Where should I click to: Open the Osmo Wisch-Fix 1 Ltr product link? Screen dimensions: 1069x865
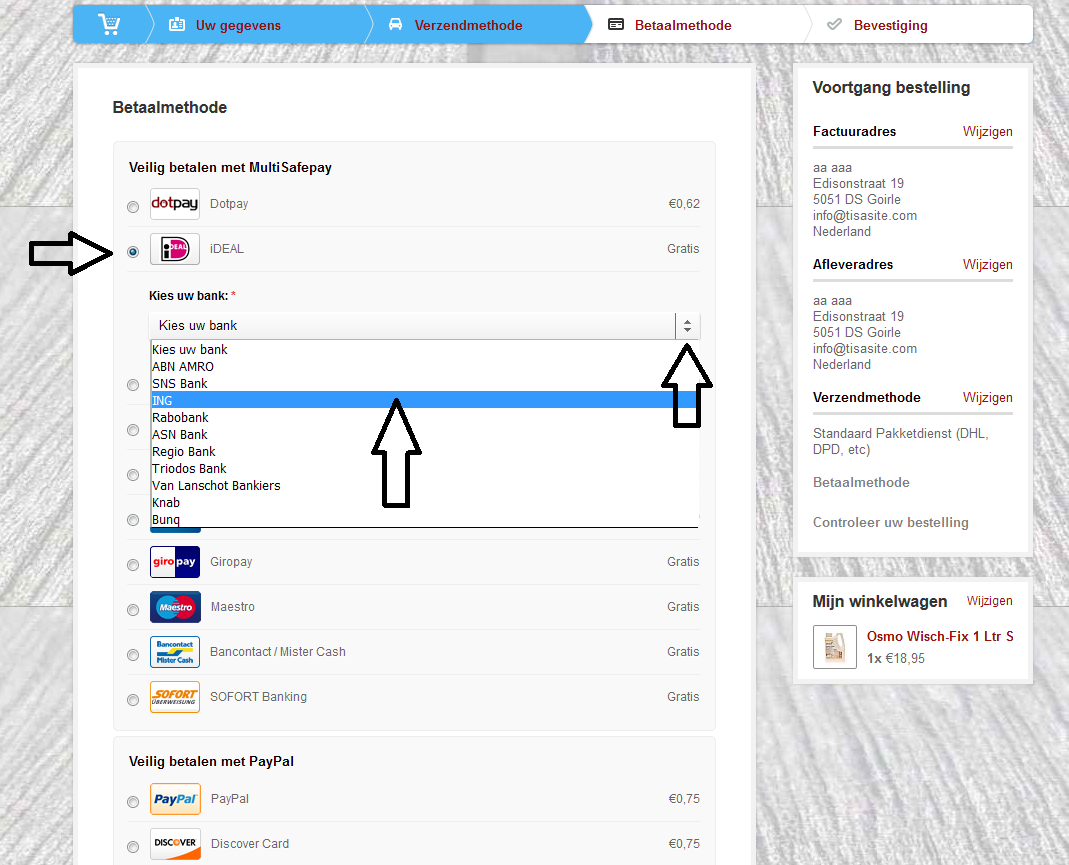(x=939, y=636)
